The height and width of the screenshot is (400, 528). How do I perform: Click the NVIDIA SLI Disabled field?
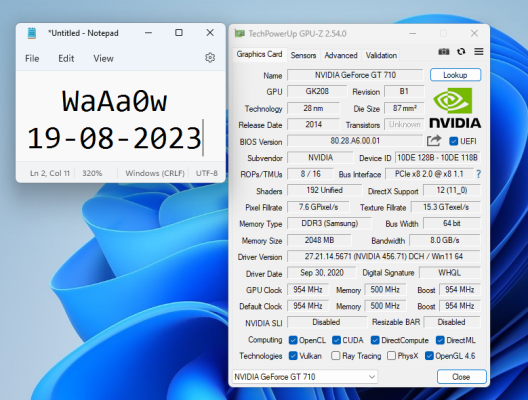point(327,322)
